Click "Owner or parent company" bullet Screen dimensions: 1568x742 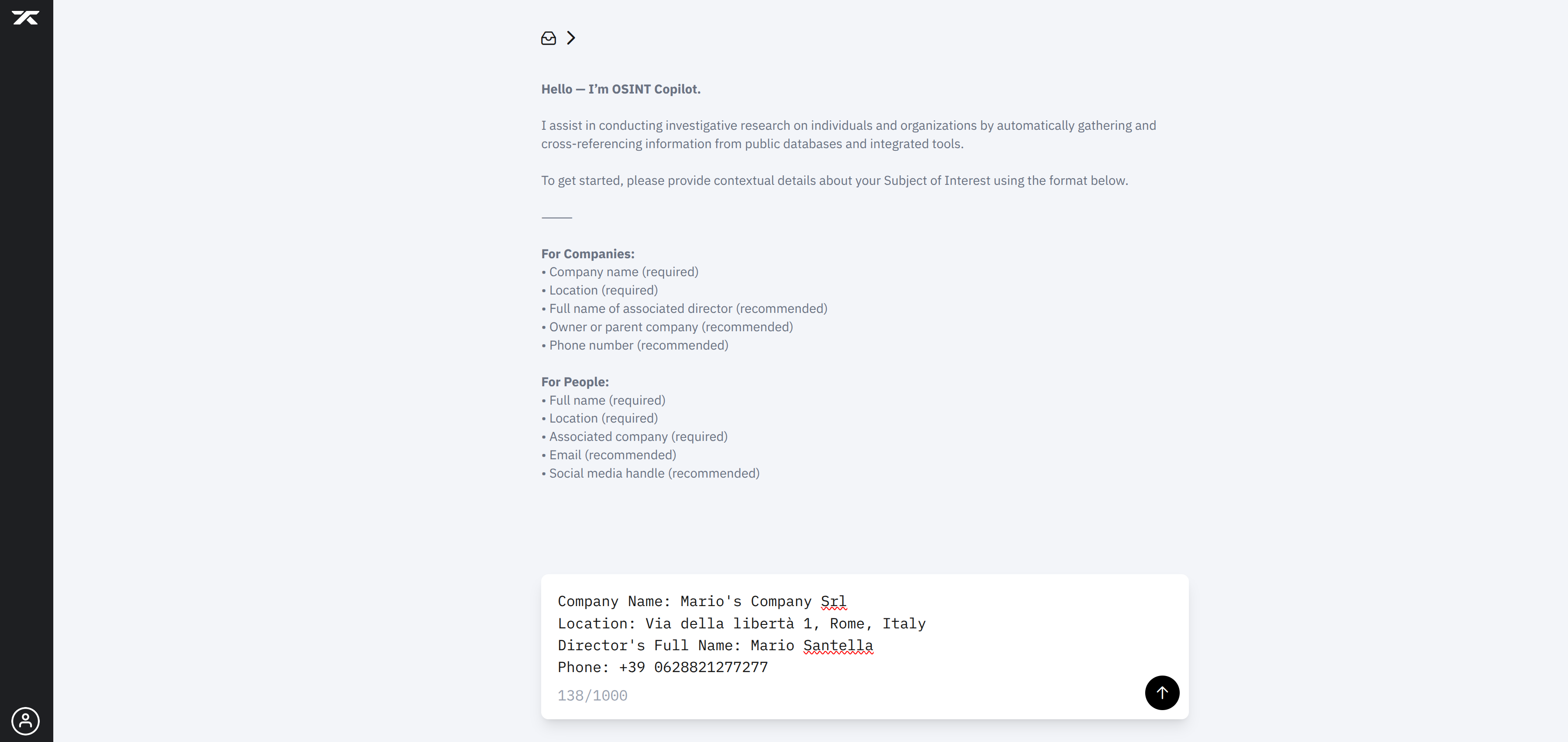671,327
